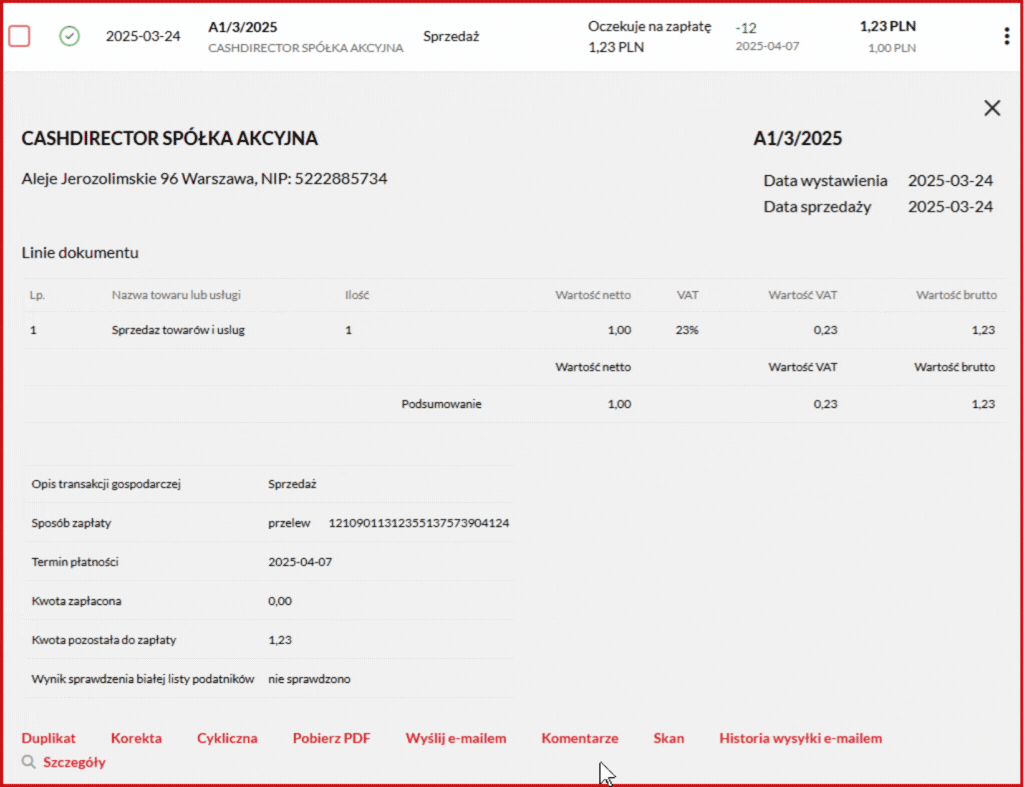This screenshot has height=787, width=1024.
Task: Click the Opis transakcji gospodarczej value Sprzedaż
Action: pyautogui.click(x=292, y=484)
